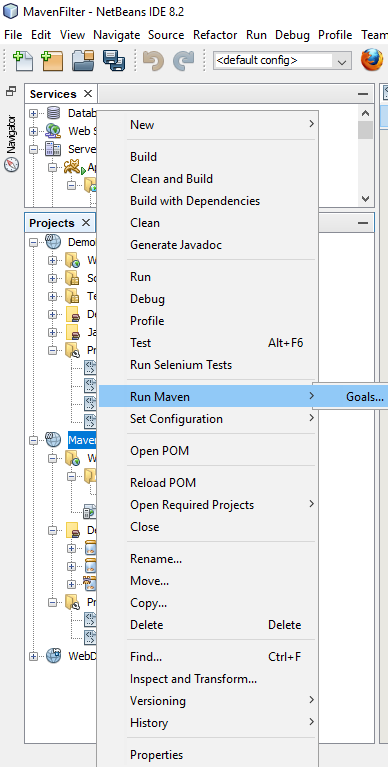Choose Generate Javadoc

tap(208, 245)
